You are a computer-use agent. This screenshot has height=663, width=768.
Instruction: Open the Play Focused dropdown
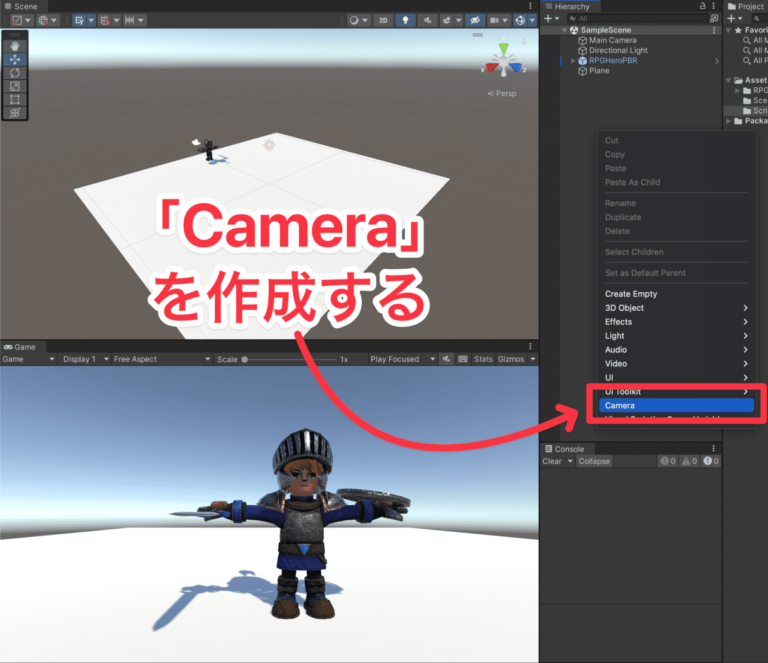click(x=402, y=359)
